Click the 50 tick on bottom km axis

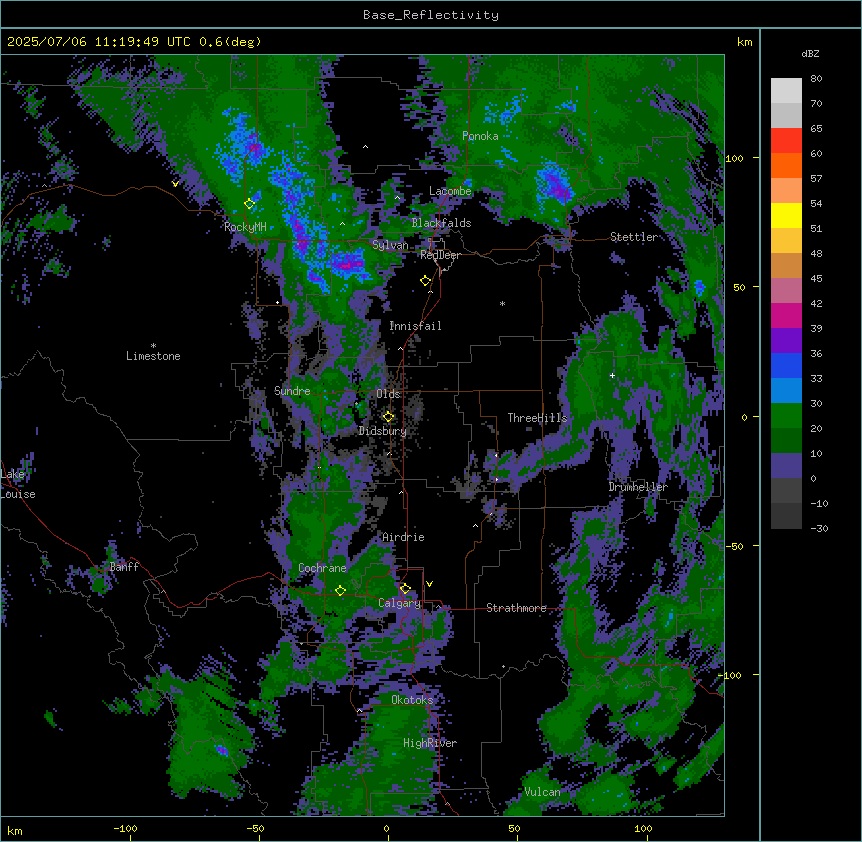click(x=514, y=828)
